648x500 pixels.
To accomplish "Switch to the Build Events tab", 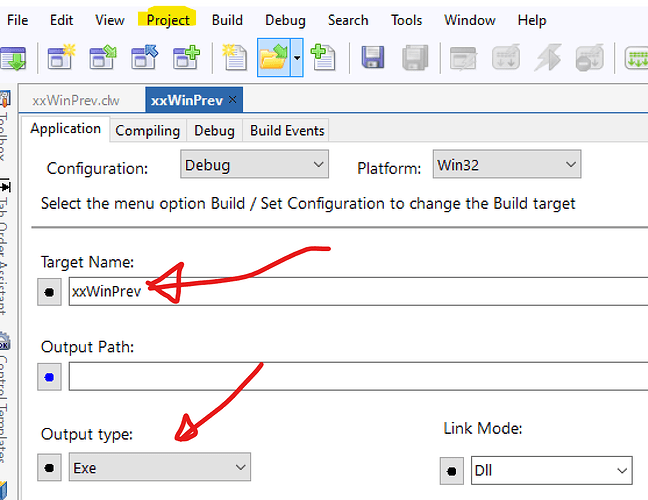I will [x=287, y=130].
